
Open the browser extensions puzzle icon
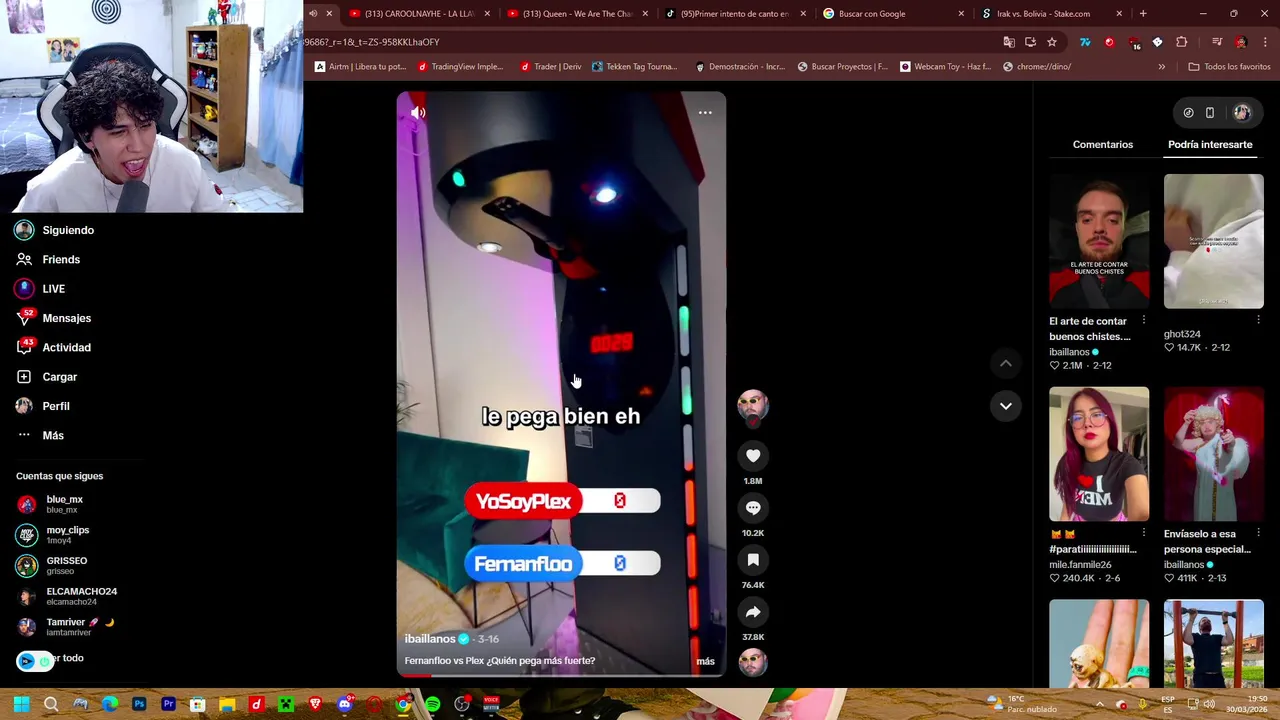click(x=1181, y=42)
